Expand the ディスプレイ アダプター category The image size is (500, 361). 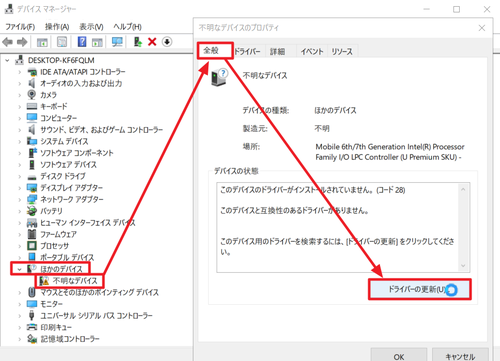tap(19, 188)
